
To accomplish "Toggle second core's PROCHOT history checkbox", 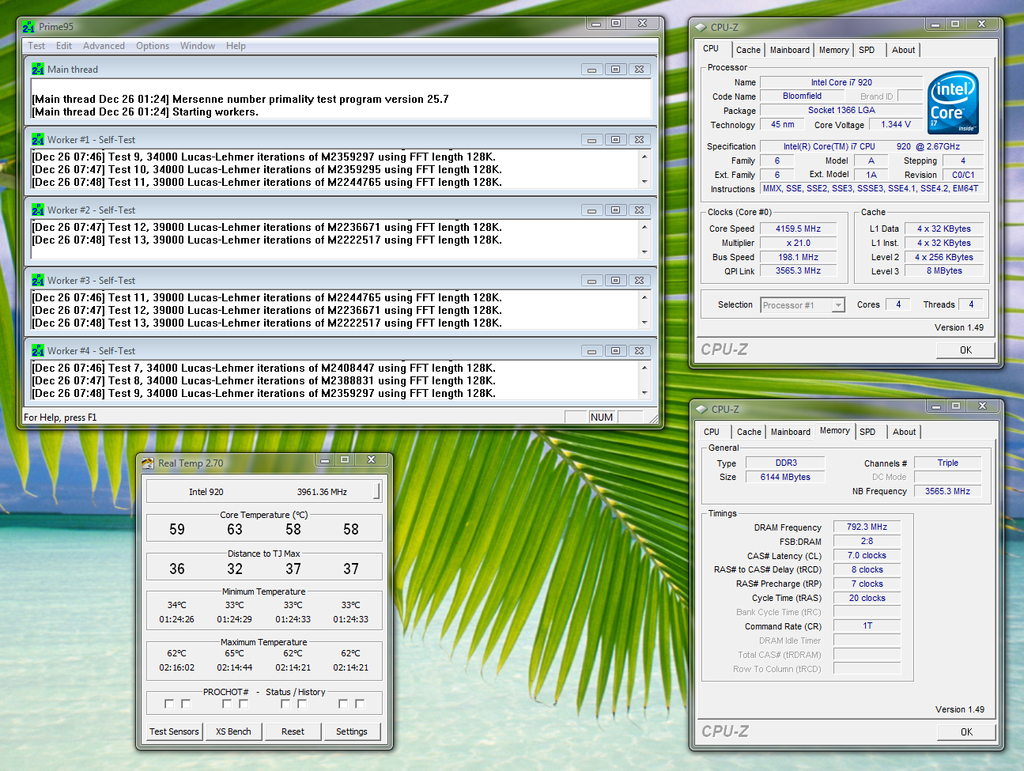I will pos(243,704).
